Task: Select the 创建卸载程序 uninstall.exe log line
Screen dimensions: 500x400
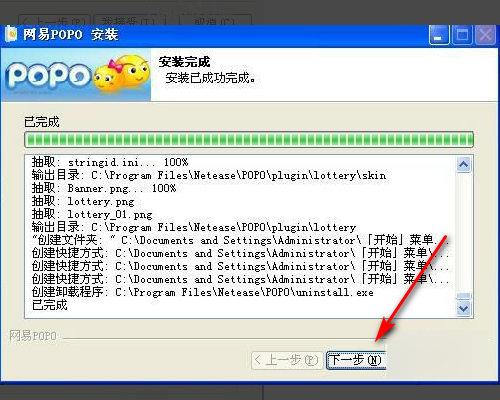Action: point(203,292)
